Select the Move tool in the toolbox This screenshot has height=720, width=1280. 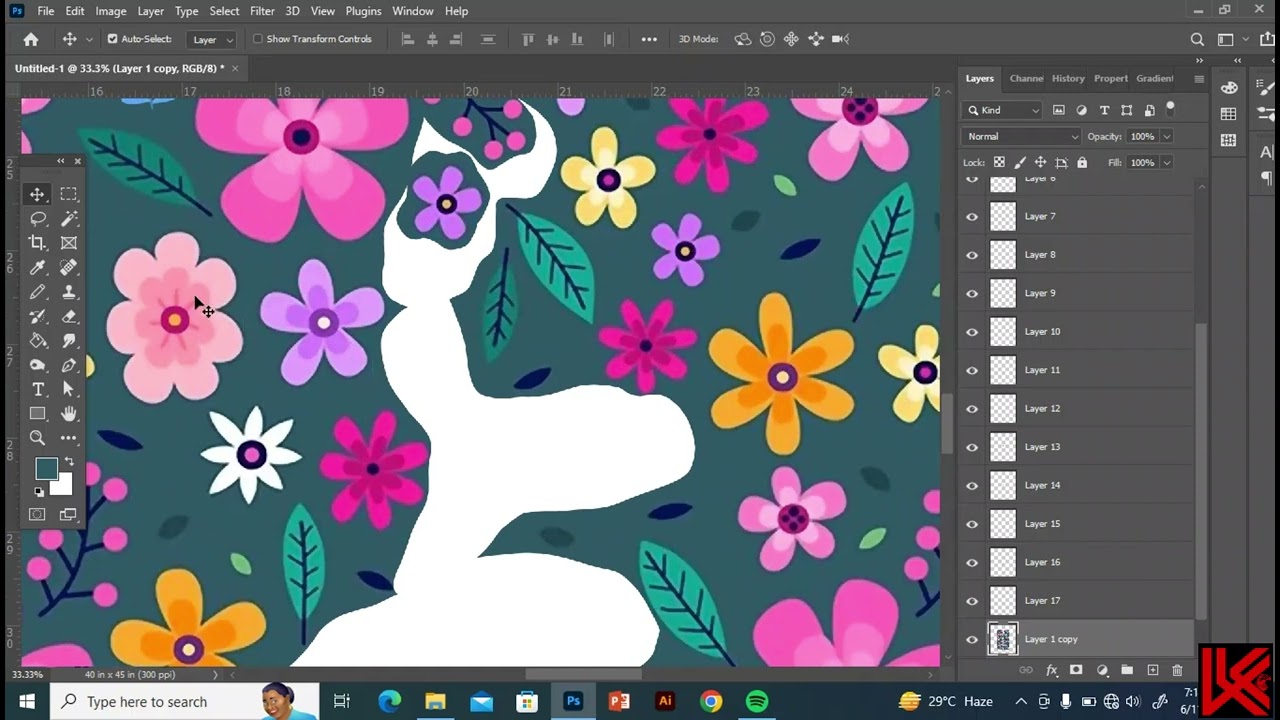(x=37, y=194)
